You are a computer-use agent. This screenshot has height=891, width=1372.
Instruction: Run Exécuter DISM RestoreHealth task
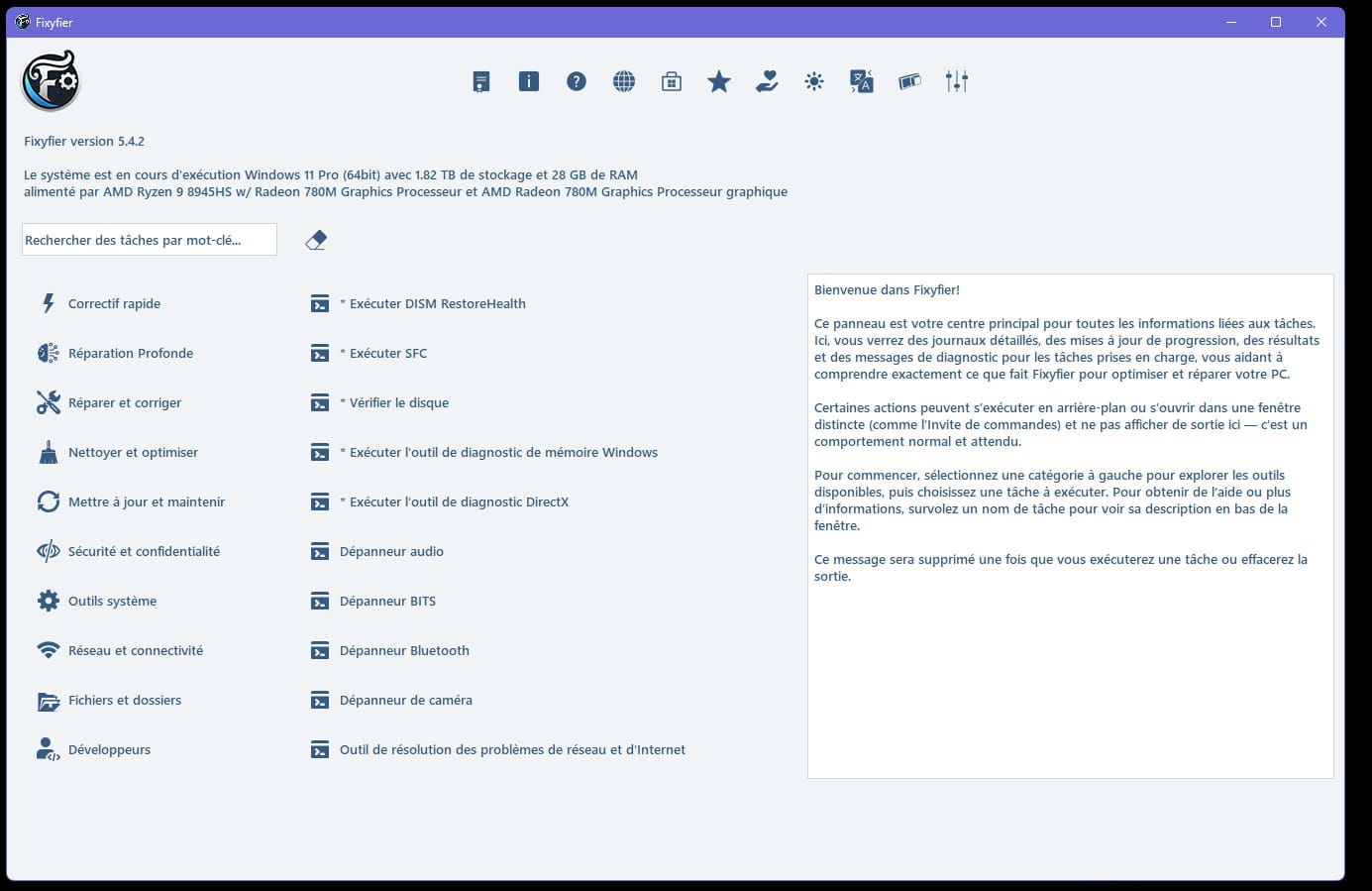click(433, 303)
